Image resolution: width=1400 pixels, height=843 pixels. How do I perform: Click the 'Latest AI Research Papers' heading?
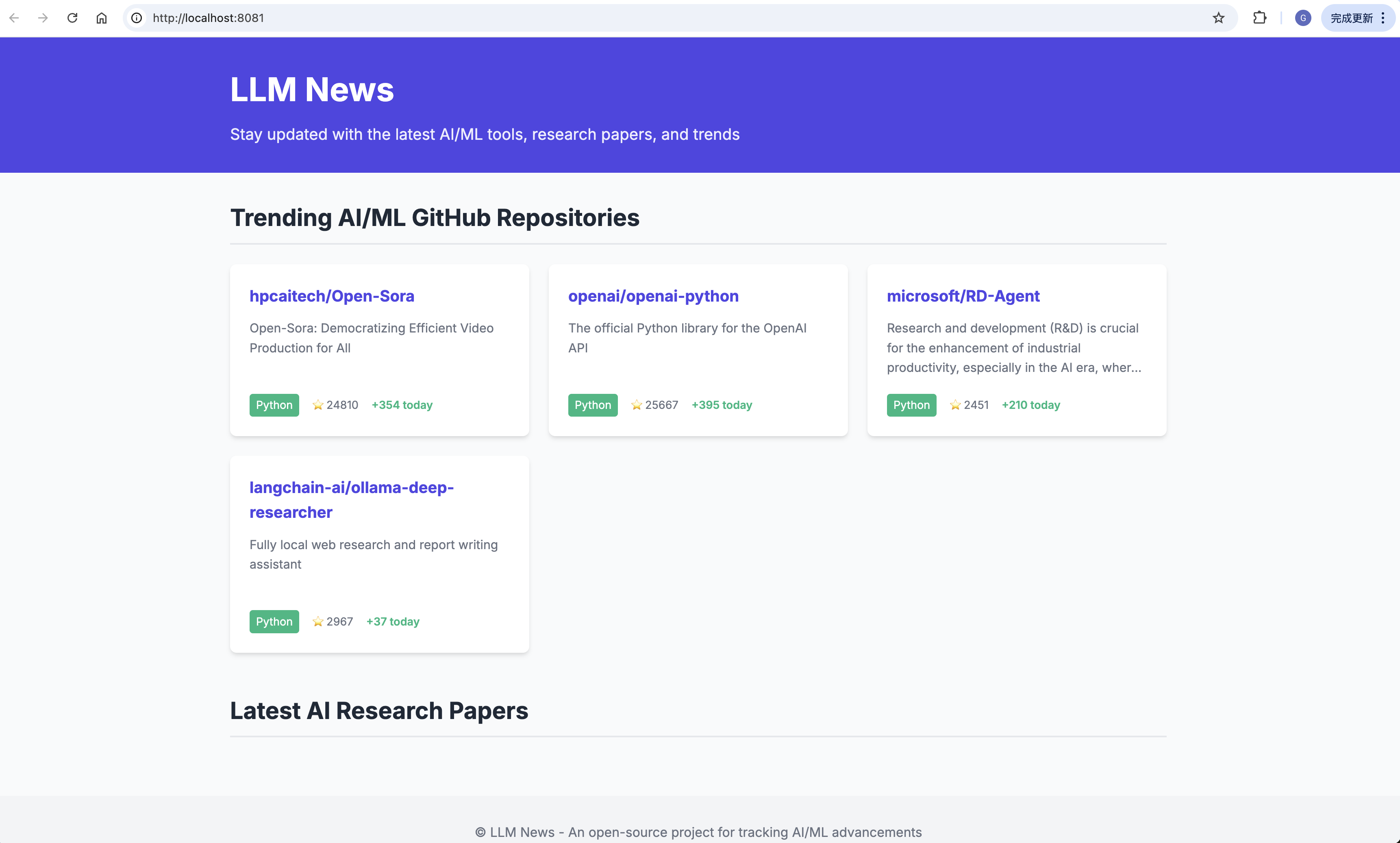379,711
